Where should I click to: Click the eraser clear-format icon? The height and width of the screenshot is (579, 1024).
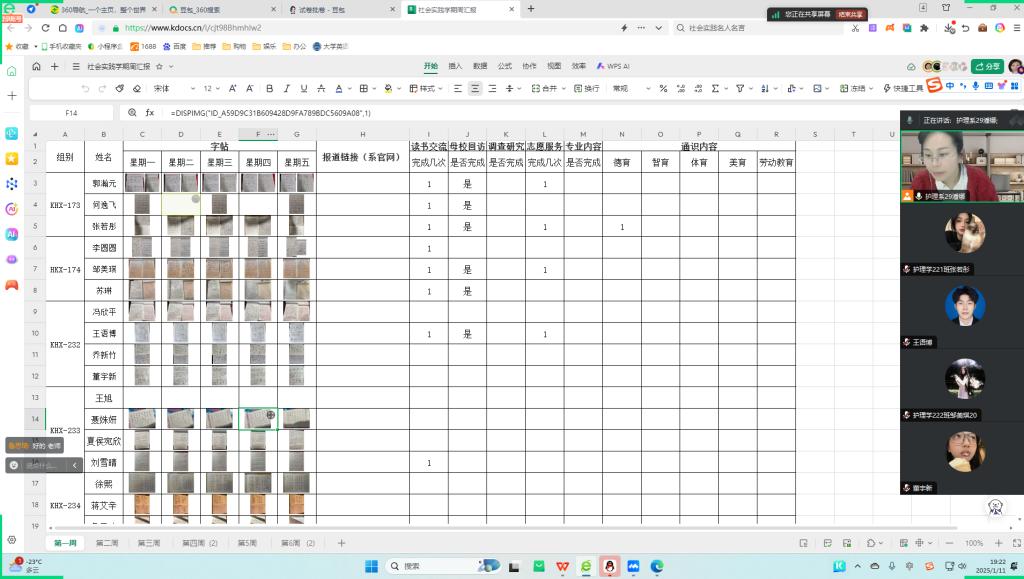point(137,88)
